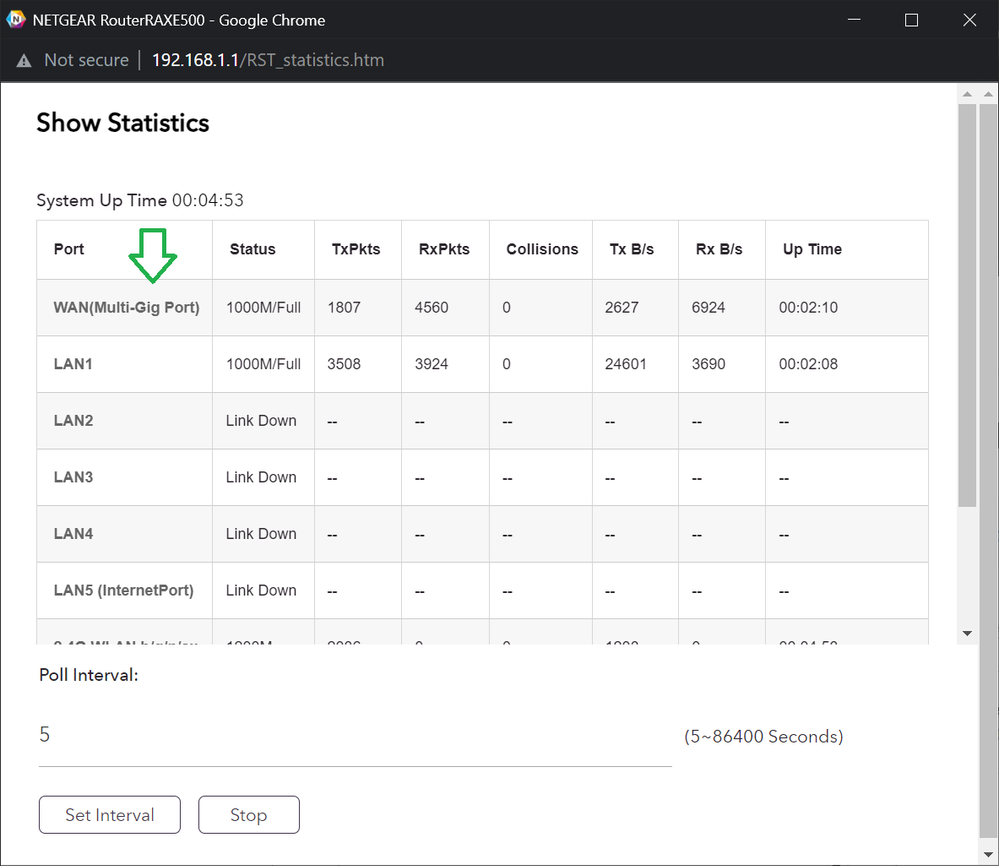Close the router statistics window
Viewport: 999px width, 866px height.
point(969,20)
